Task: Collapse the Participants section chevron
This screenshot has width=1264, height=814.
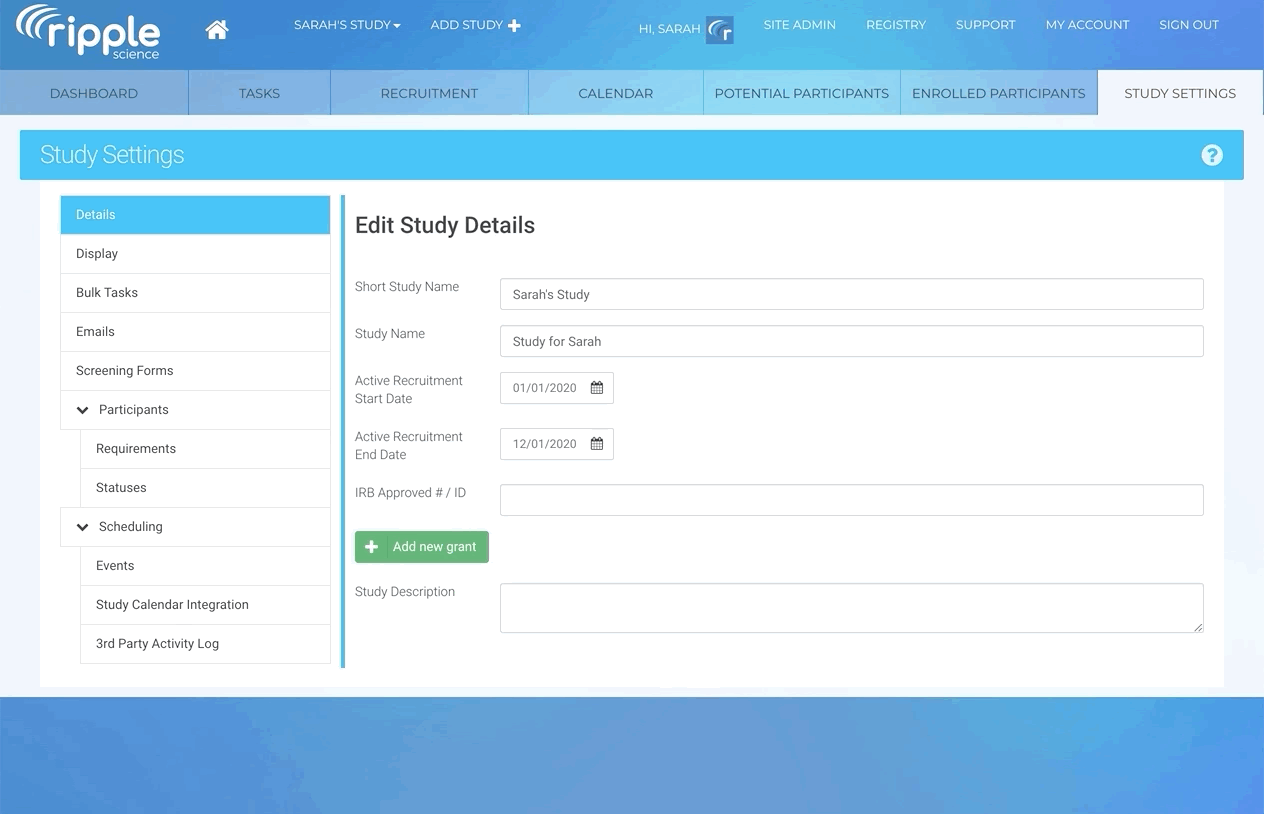Action: (x=83, y=410)
